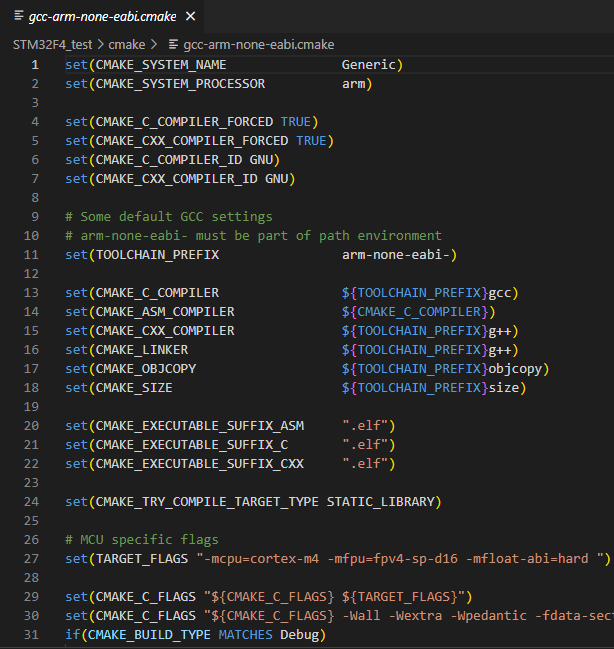Click ${CMAKE_C_COMPILER} value on line 14
614x649 pixels.
415,312
